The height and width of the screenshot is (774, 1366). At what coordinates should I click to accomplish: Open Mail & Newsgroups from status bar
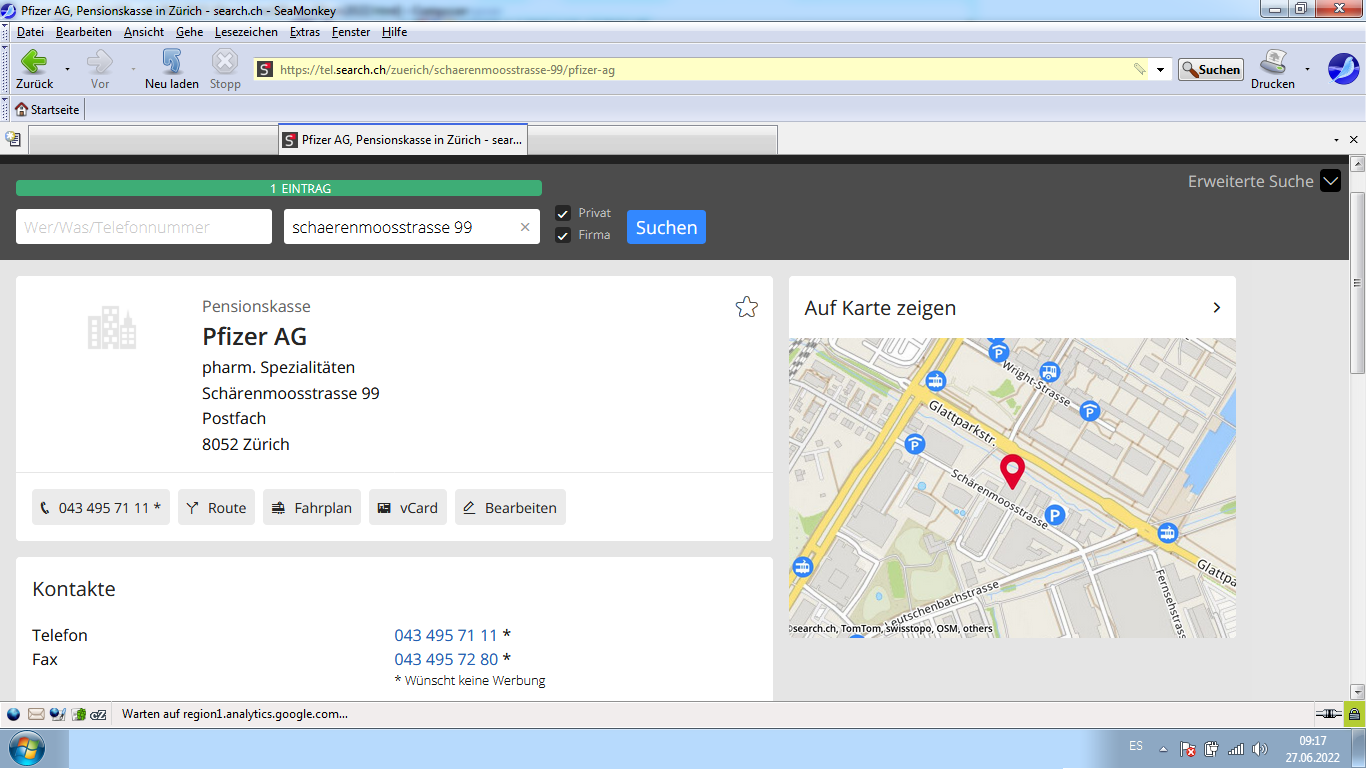36,714
